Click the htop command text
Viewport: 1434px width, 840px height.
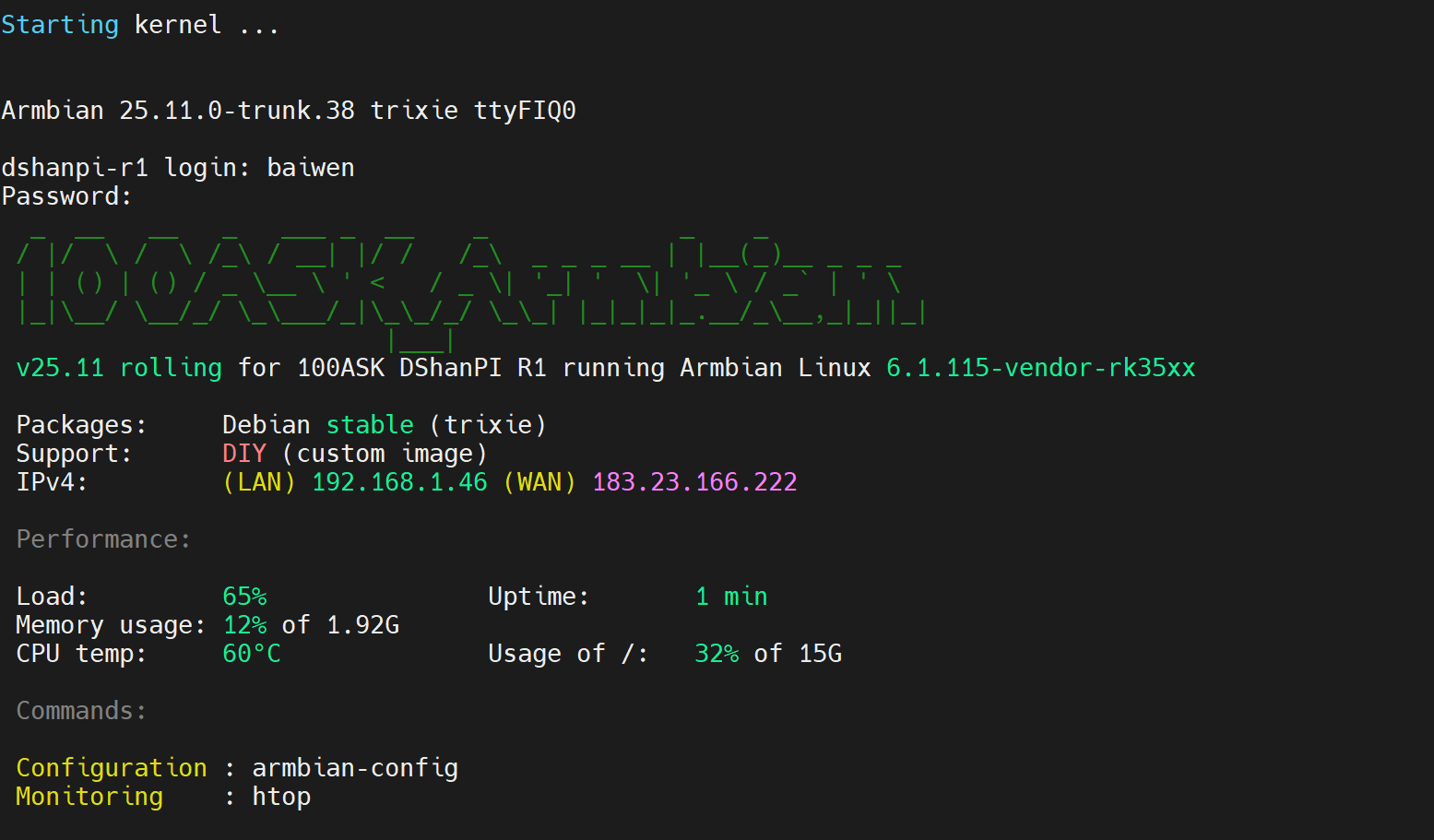(x=281, y=797)
